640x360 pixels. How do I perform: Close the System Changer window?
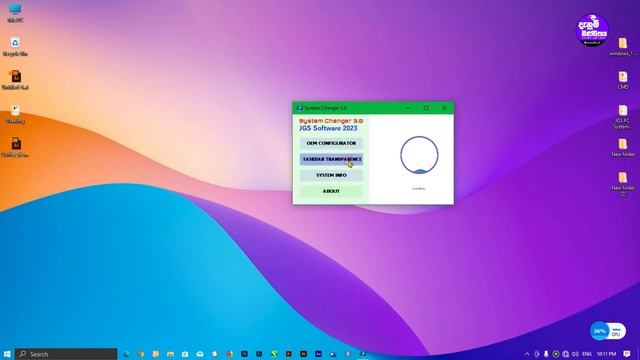tap(444, 108)
